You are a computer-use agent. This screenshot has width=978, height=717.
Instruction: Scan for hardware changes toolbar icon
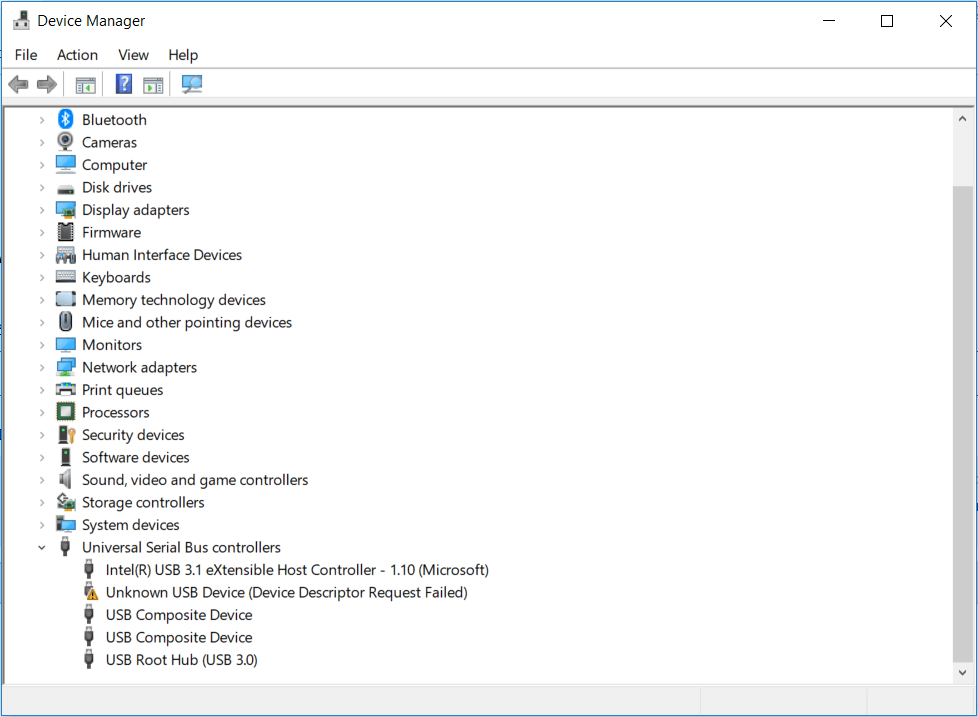(x=191, y=84)
